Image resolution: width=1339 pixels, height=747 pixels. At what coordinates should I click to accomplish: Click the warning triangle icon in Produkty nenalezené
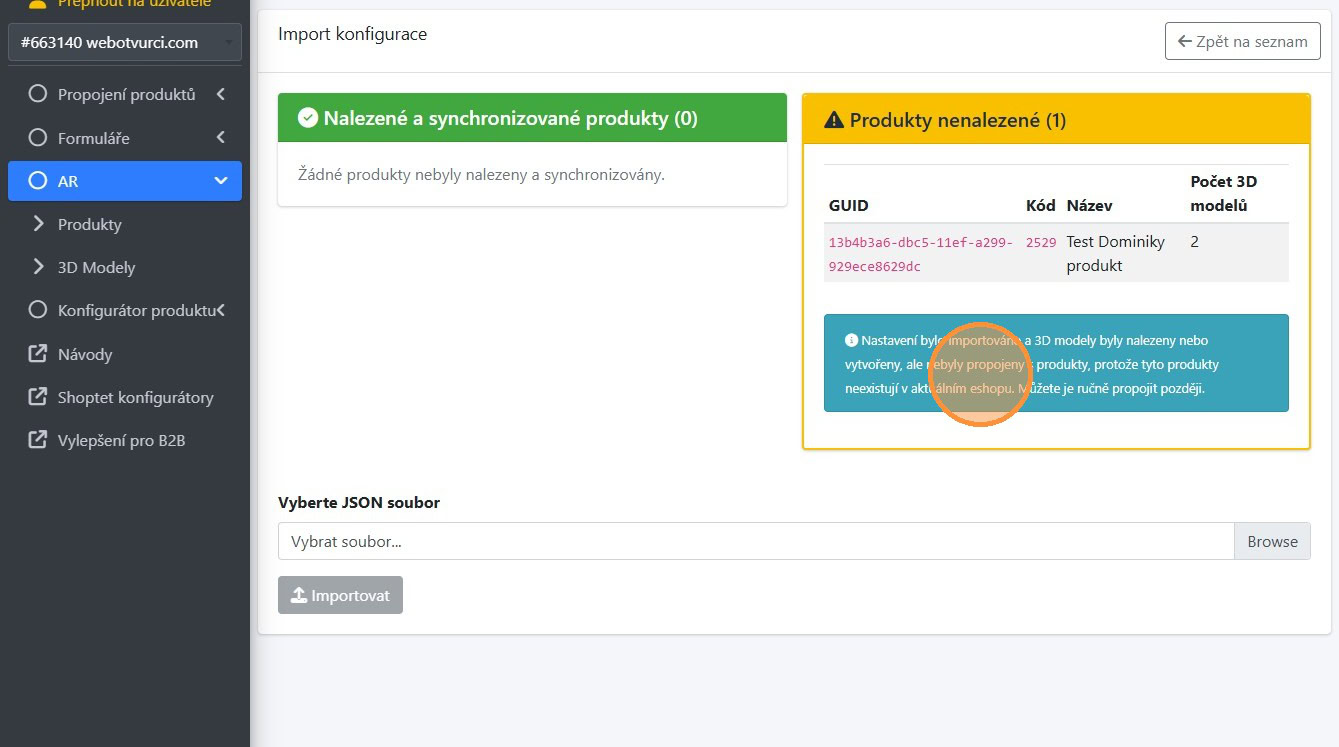click(834, 120)
